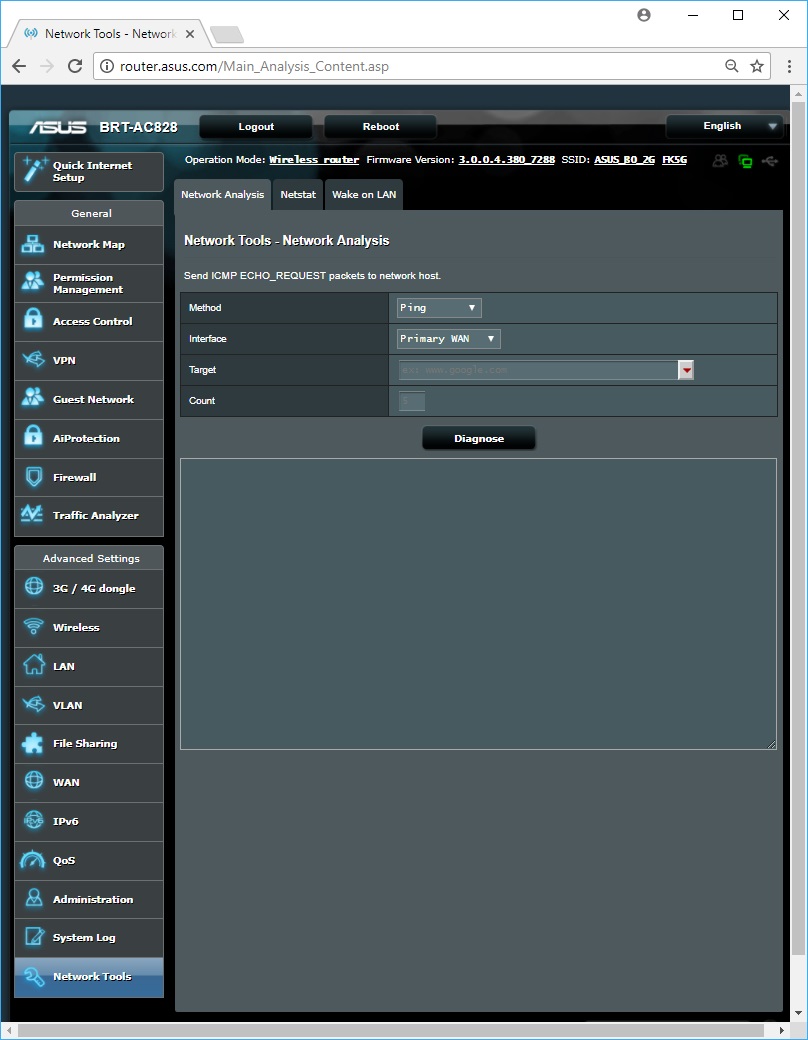Expand the Method Ping dropdown
The width and height of the screenshot is (808, 1040).
(x=439, y=308)
